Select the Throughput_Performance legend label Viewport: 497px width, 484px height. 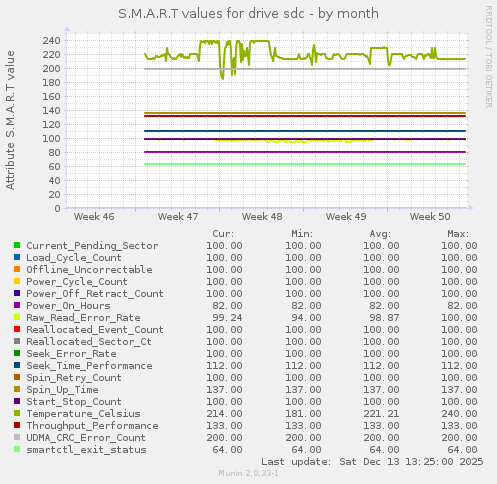pyautogui.click(x=92, y=426)
